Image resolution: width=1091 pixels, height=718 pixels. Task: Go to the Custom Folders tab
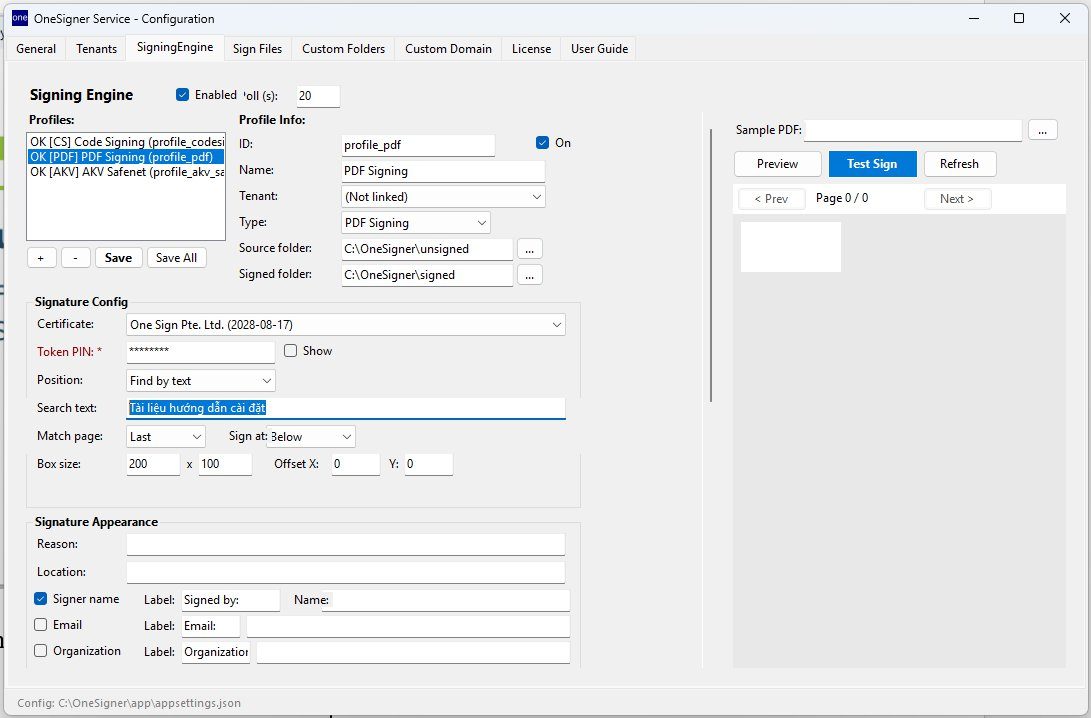click(343, 49)
